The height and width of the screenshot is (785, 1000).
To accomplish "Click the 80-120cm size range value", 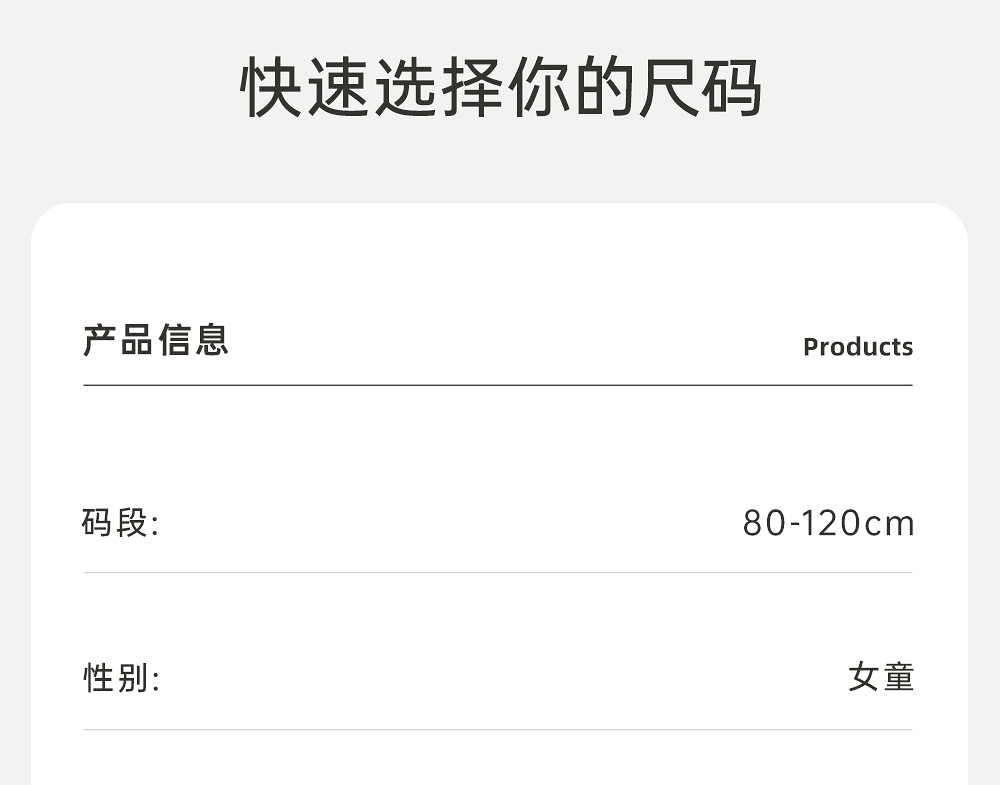I will point(828,523).
